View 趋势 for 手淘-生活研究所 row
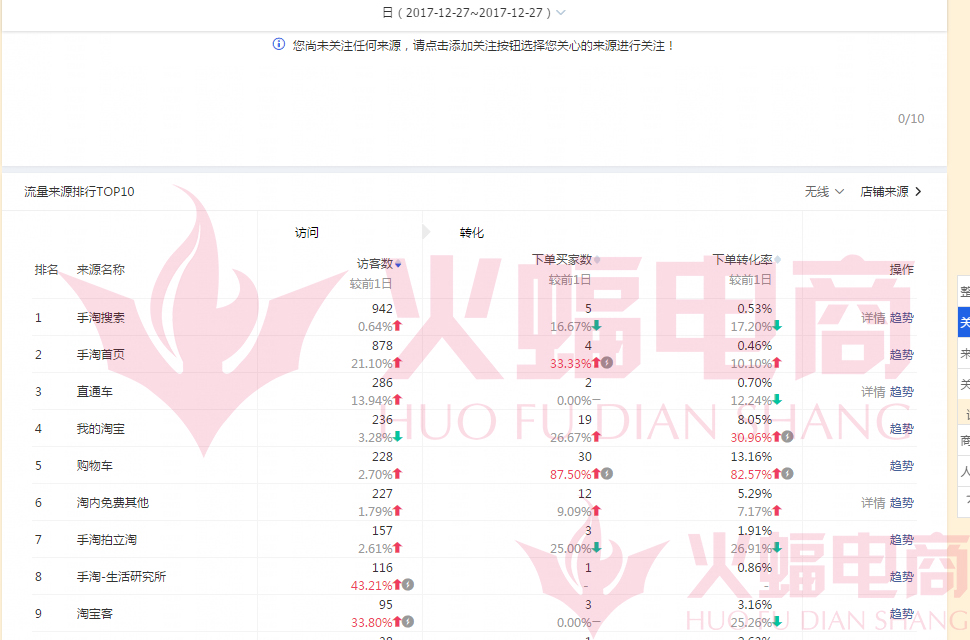 [901, 577]
